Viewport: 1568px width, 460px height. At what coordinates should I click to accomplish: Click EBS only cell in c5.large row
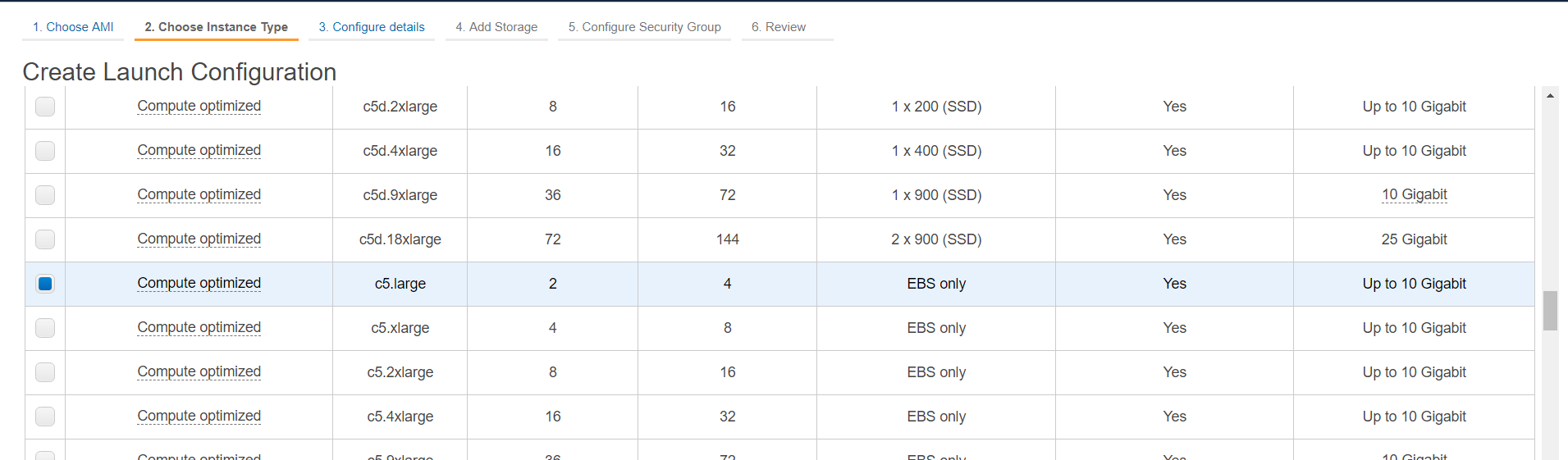[x=936, y=284]
